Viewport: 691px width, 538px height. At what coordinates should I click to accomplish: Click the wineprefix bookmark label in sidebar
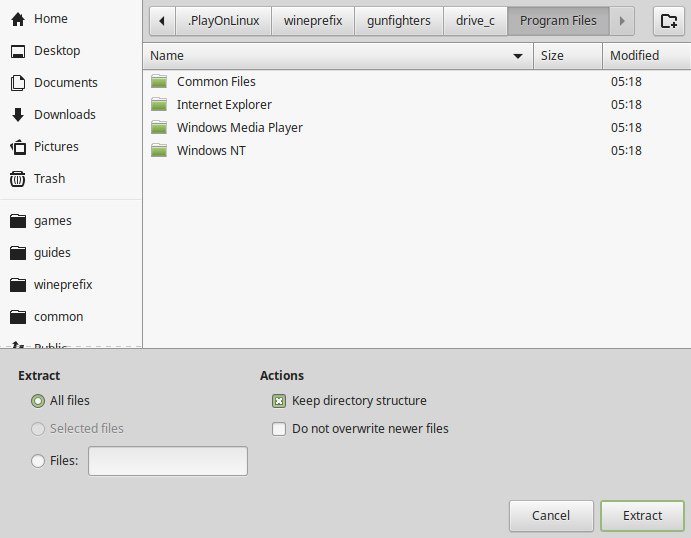coord(63,285)
